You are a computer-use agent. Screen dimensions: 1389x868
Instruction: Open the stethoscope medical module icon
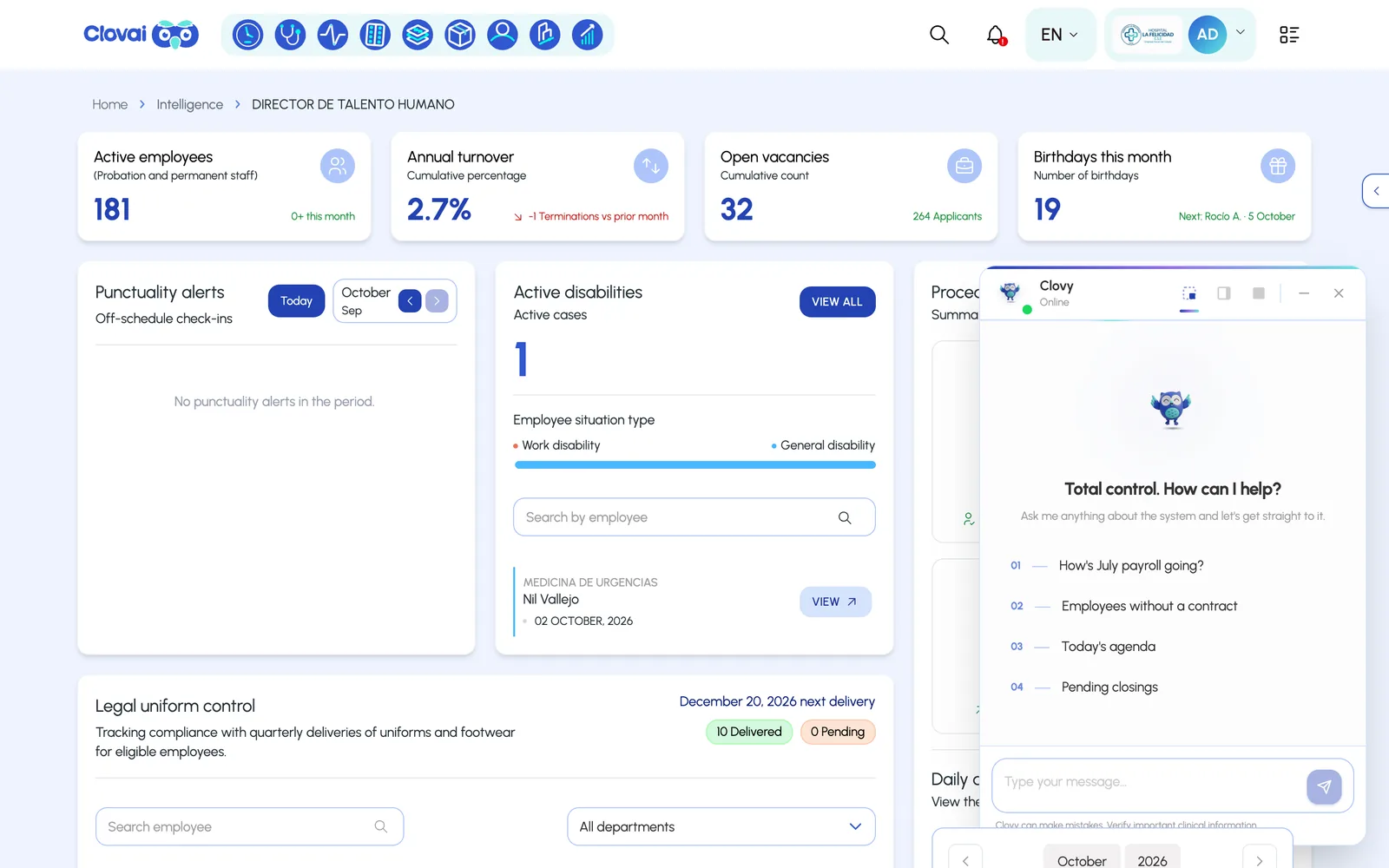point(290,35)
